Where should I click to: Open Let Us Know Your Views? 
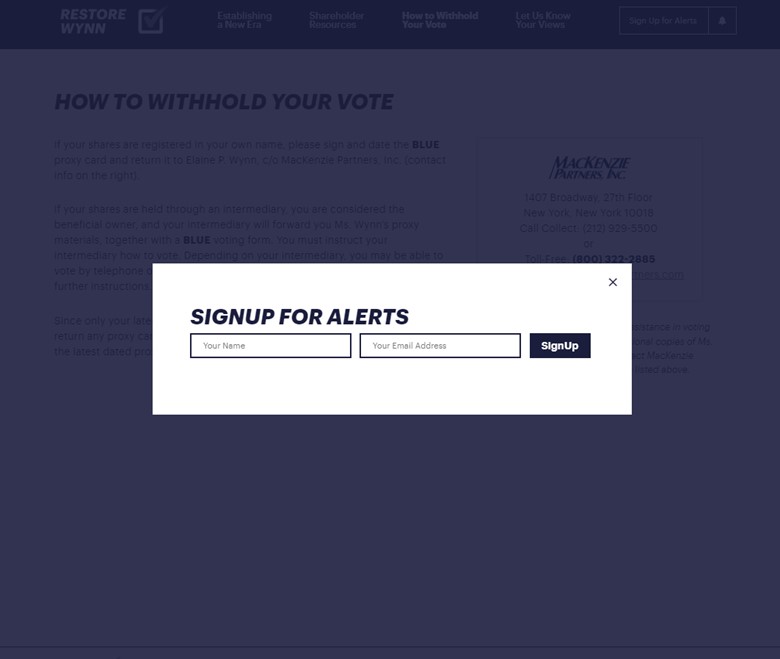click(x=543, y=20)
